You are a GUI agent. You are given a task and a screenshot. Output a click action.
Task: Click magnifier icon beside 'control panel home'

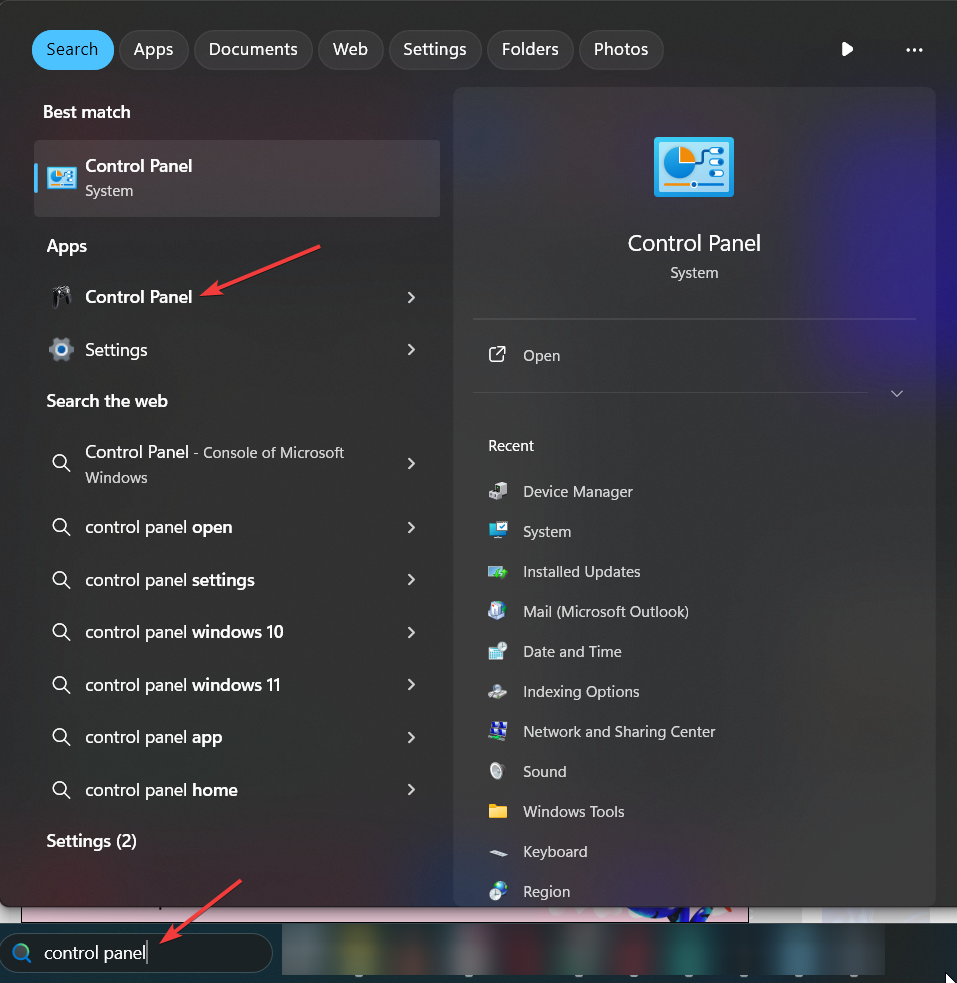(61, 789)
